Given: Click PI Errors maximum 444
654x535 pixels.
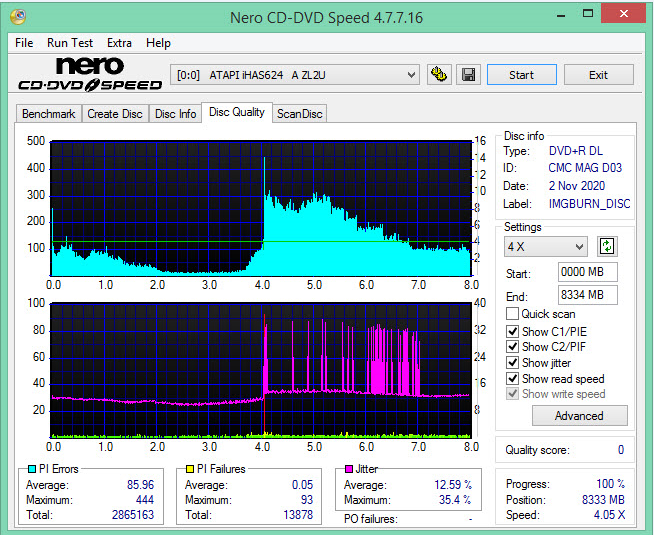Looking at the screenshot, I should 145,500.
